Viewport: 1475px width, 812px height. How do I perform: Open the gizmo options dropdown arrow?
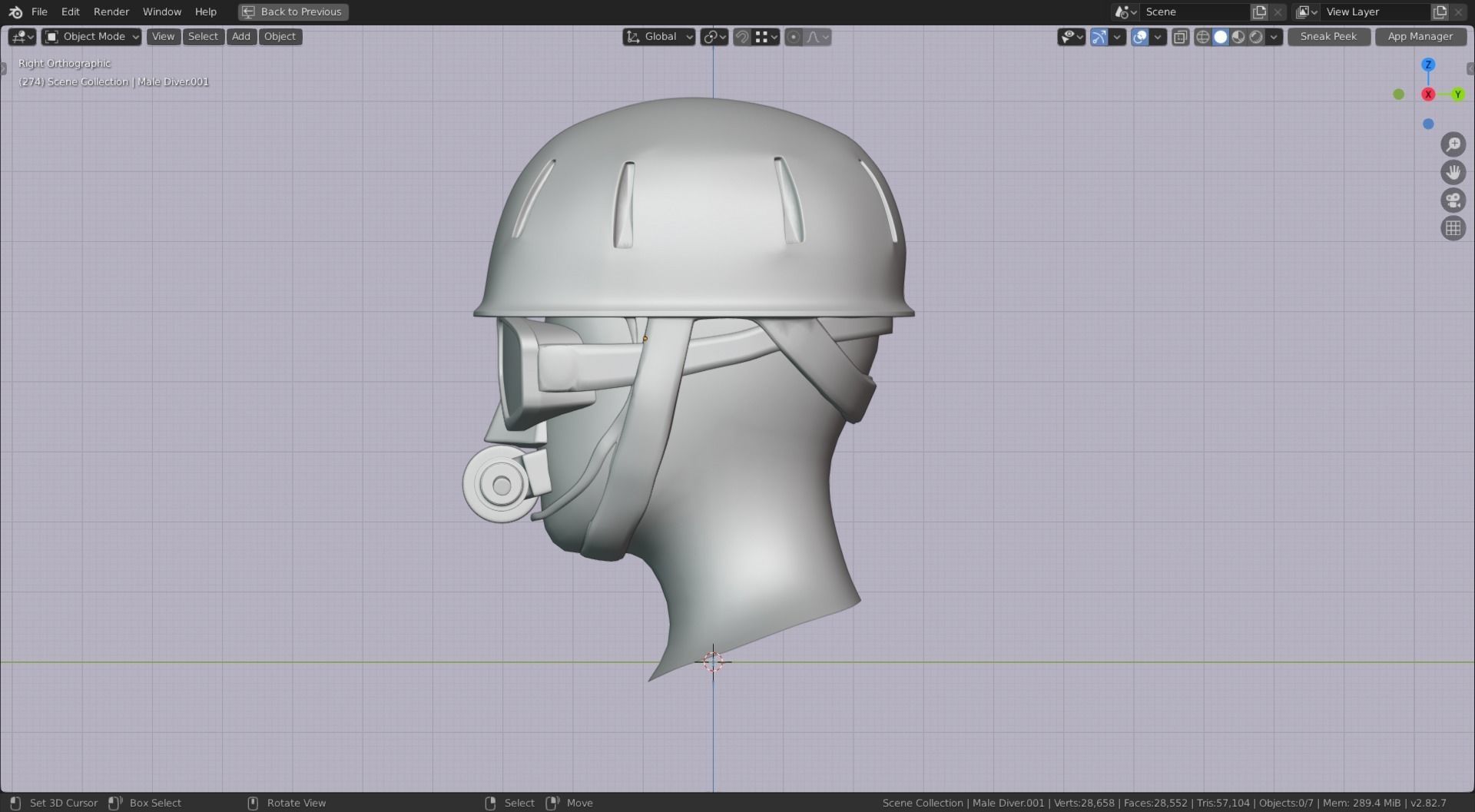(1117, 36)
